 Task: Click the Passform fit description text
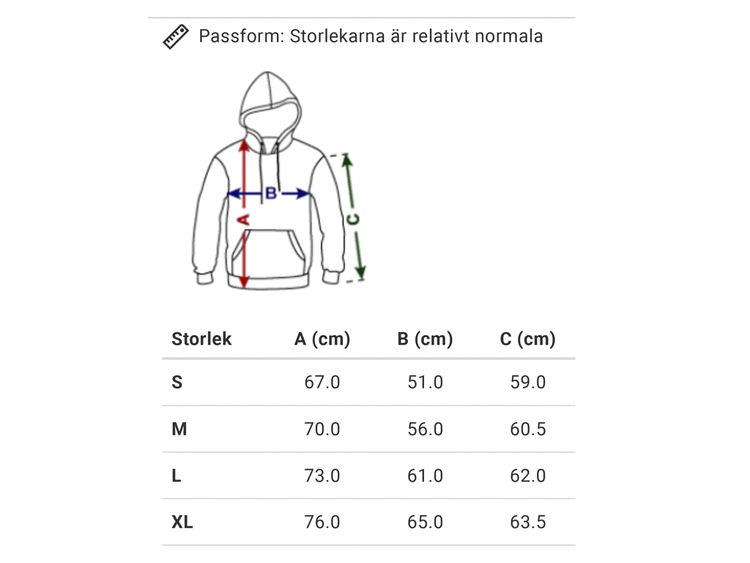click(370, 37)
